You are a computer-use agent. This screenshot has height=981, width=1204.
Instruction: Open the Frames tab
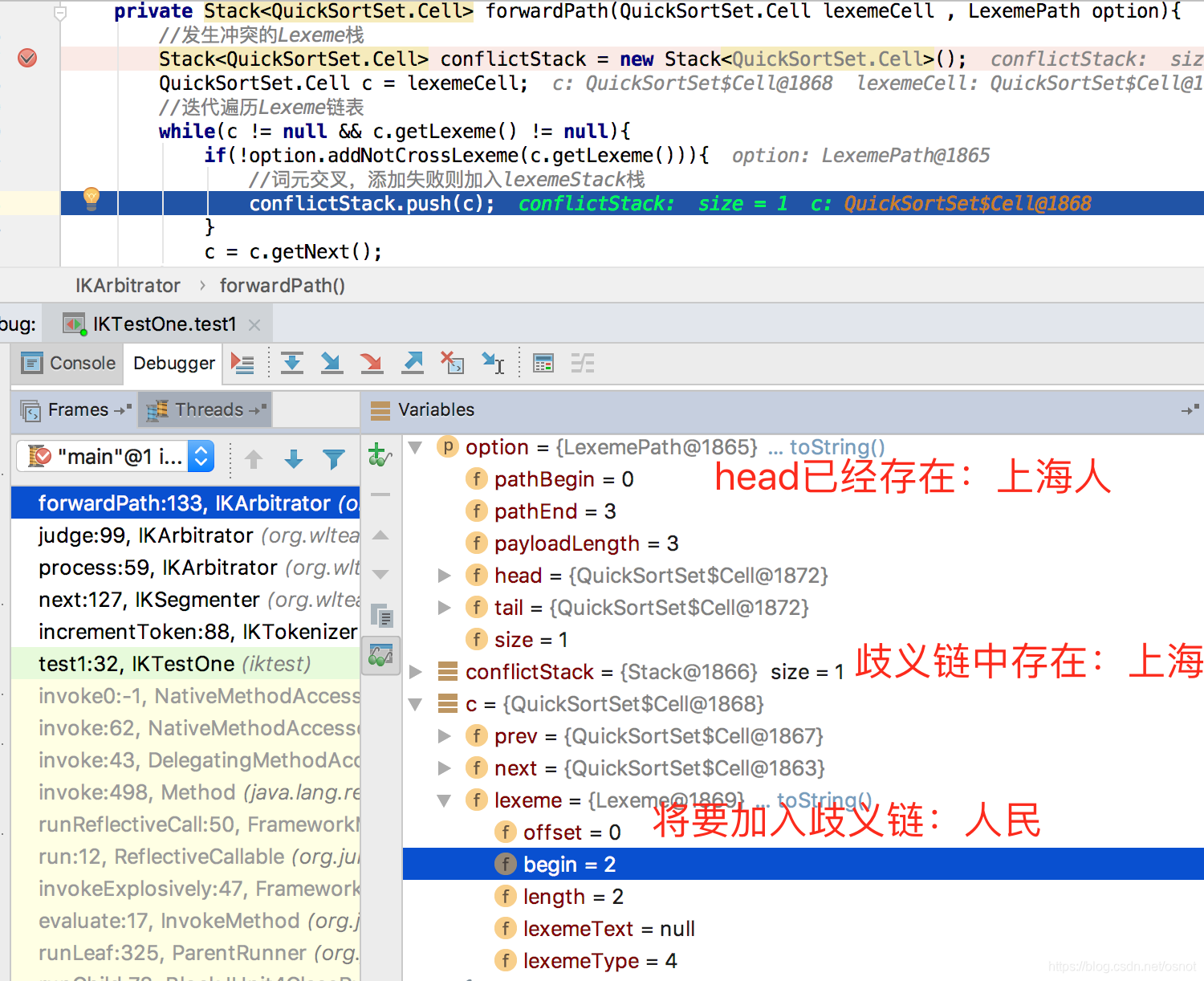(76, 409)
